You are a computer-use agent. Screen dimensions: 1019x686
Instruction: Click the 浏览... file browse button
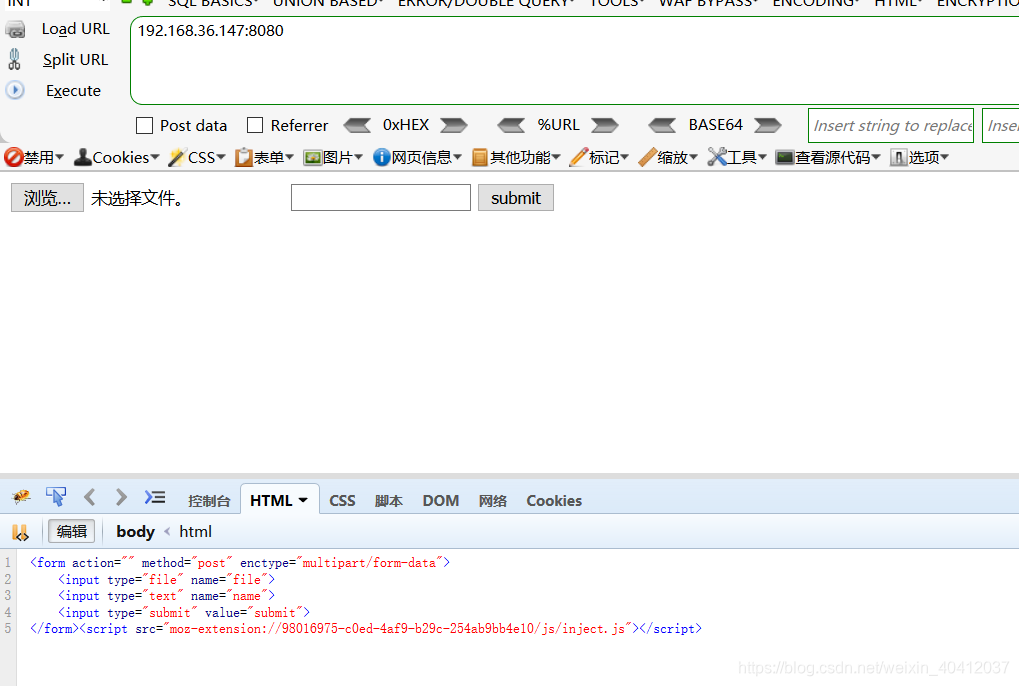[x=47, y=197]
